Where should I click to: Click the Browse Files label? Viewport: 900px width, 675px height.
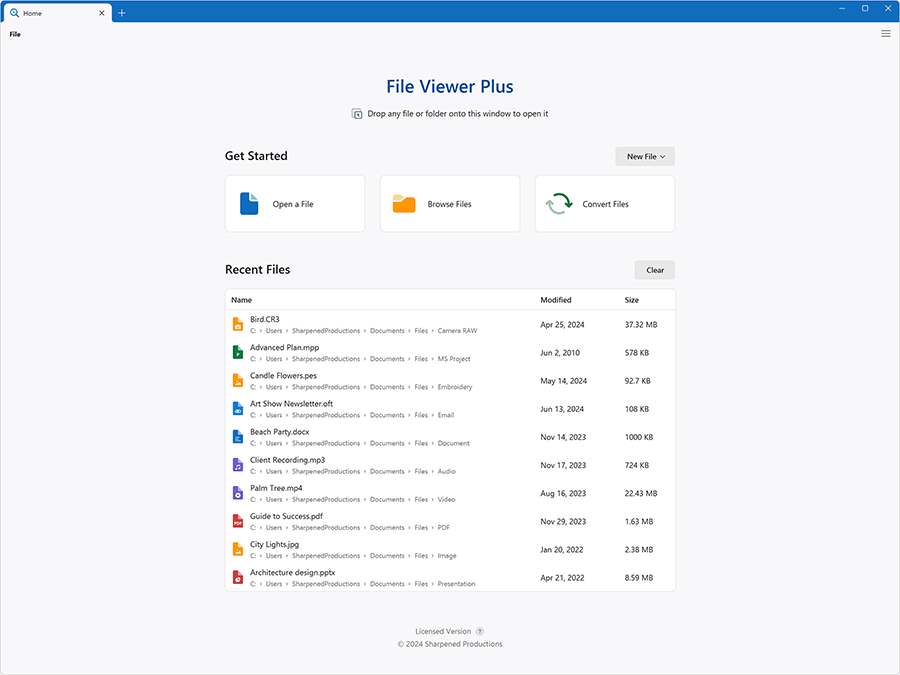coord(449,204)
